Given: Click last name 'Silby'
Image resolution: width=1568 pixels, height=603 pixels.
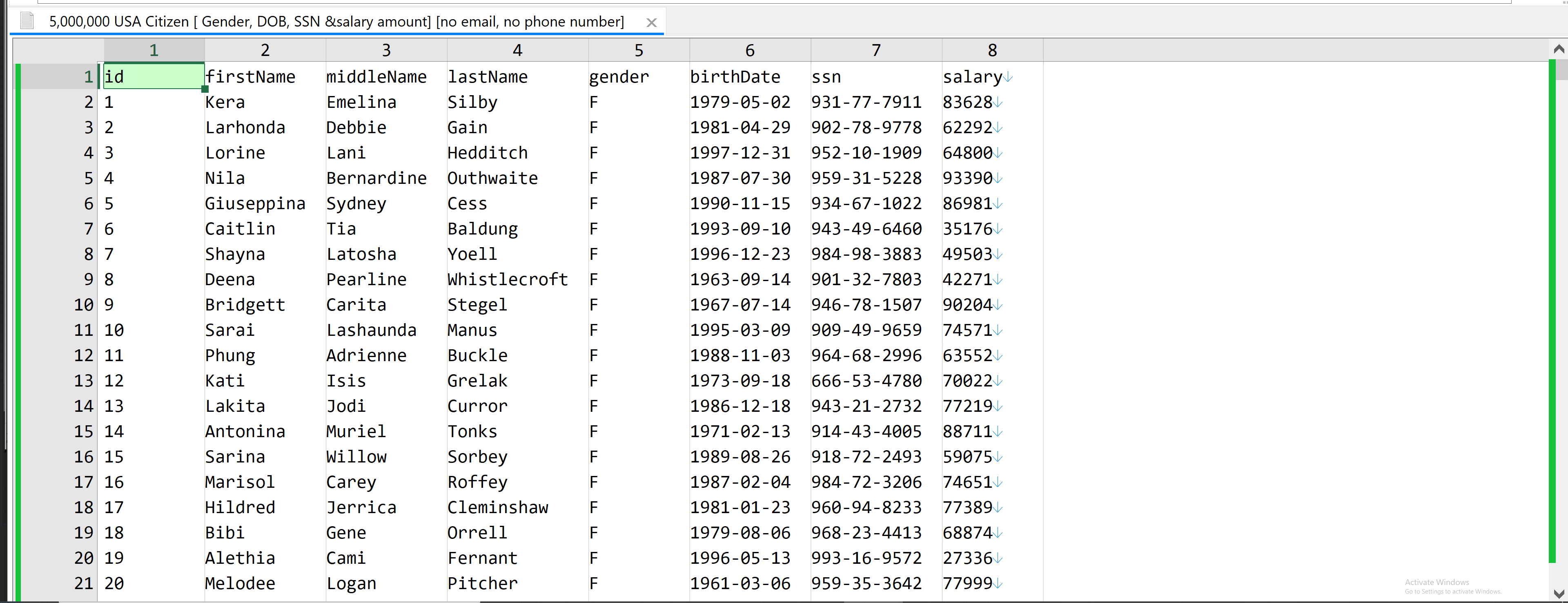Looking at the screenshot, I should pos(472,103).
